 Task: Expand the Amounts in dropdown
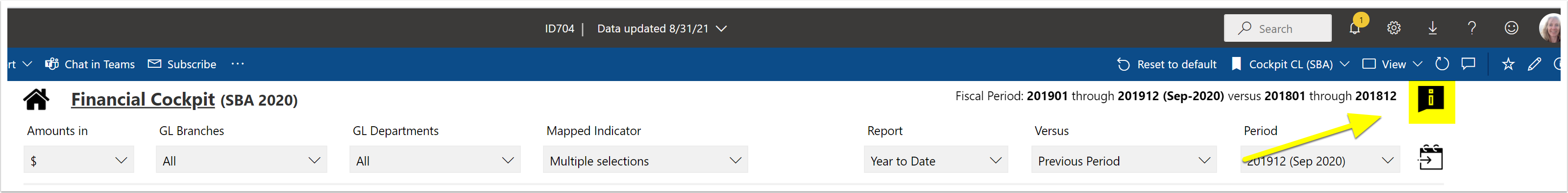pyautogui.click(x=78, y=160)
